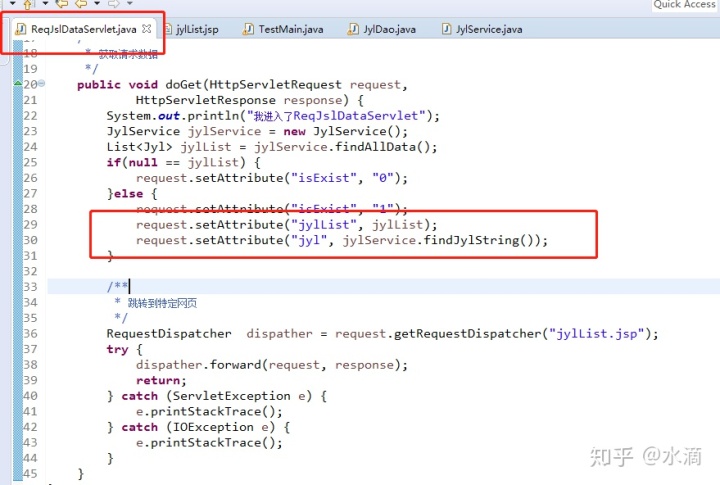Viewport: 720px width, 485px height.
Task: Click the 'try' keyword on line 37
Action: [x=118, y=350]
